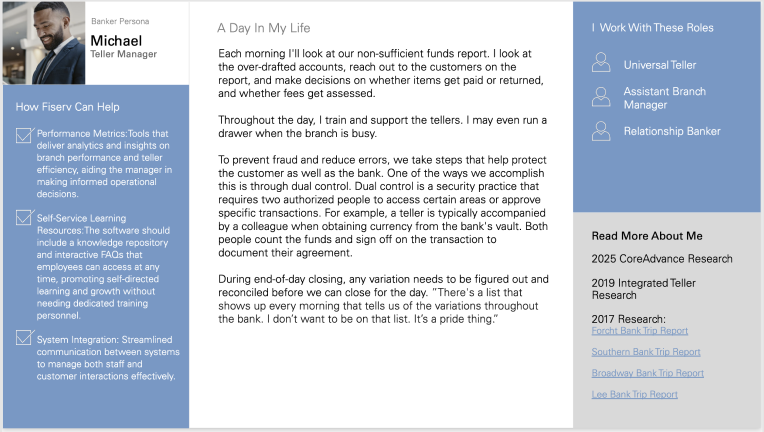This screenshot has height=432, width=764.
Task: Open the Lee Bank Trip Report link
Action: (x=634, y=394)
